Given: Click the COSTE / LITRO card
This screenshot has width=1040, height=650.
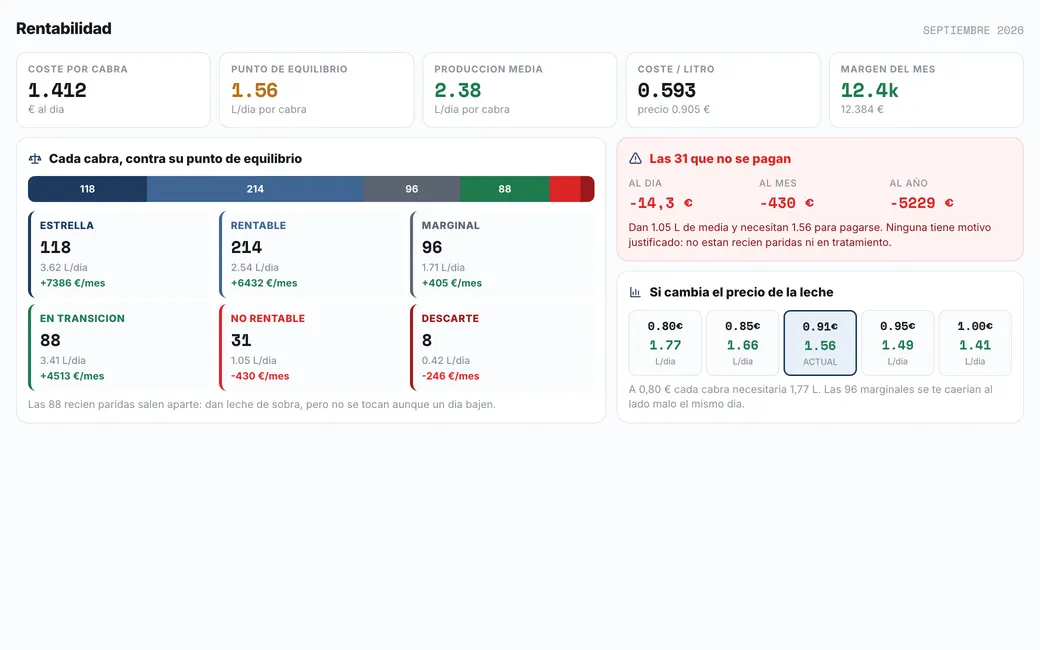Looking at the screenshot, I should coord(723,90).
